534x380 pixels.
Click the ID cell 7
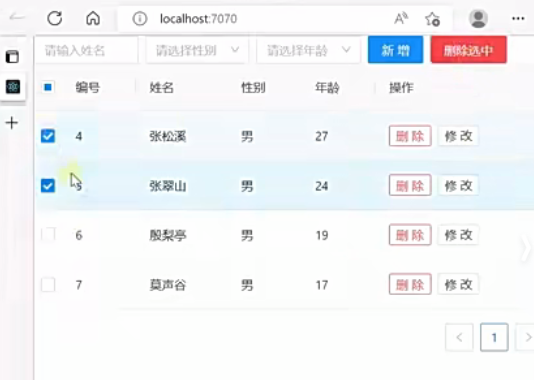[x=79, y=285]
